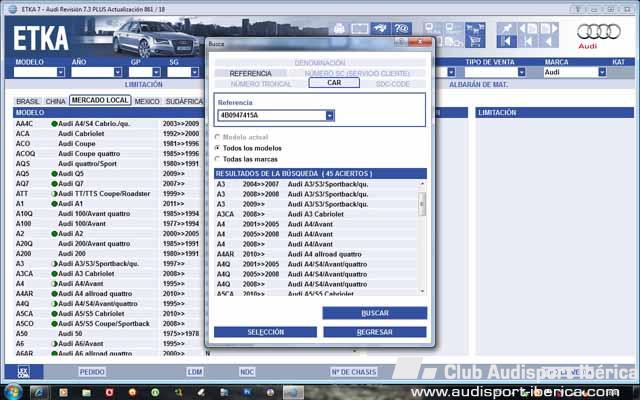Select the Modelo actual radio button
Viewport: 640px width, 400px height.
pyautogui.click(x=218, y=137)
